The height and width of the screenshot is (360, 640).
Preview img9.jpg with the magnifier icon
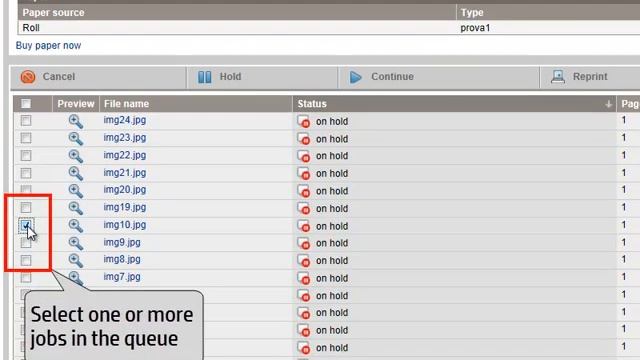76,243
